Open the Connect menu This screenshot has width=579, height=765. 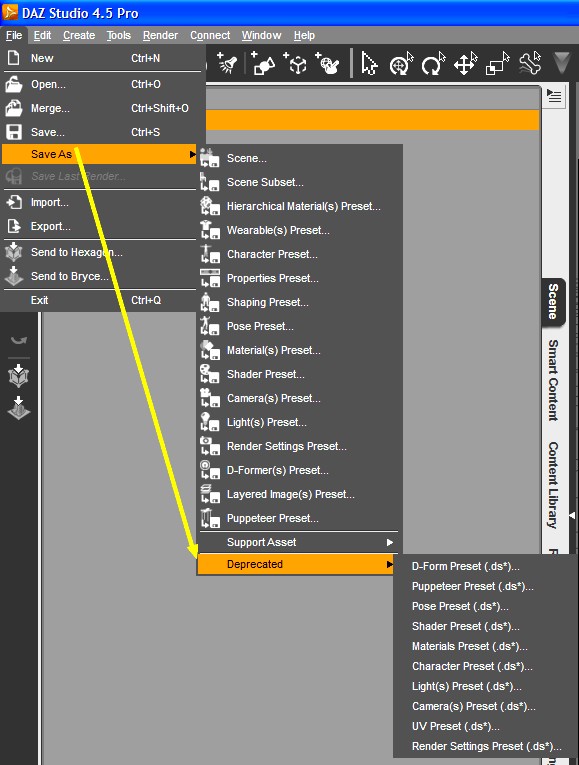(210, 36)
